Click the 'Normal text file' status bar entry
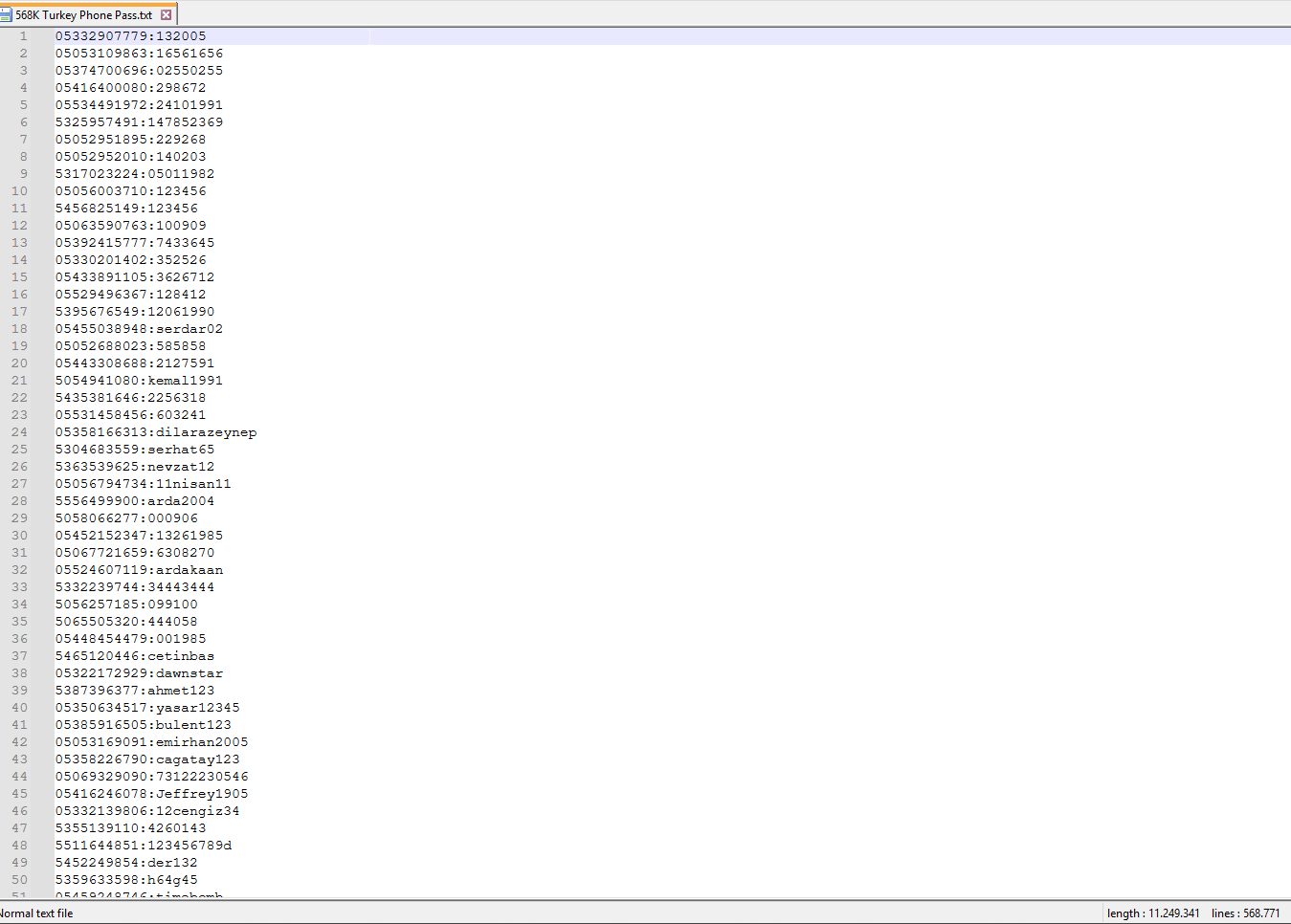Viewport: 1291px width, 924px height. [x=36, y=913]
